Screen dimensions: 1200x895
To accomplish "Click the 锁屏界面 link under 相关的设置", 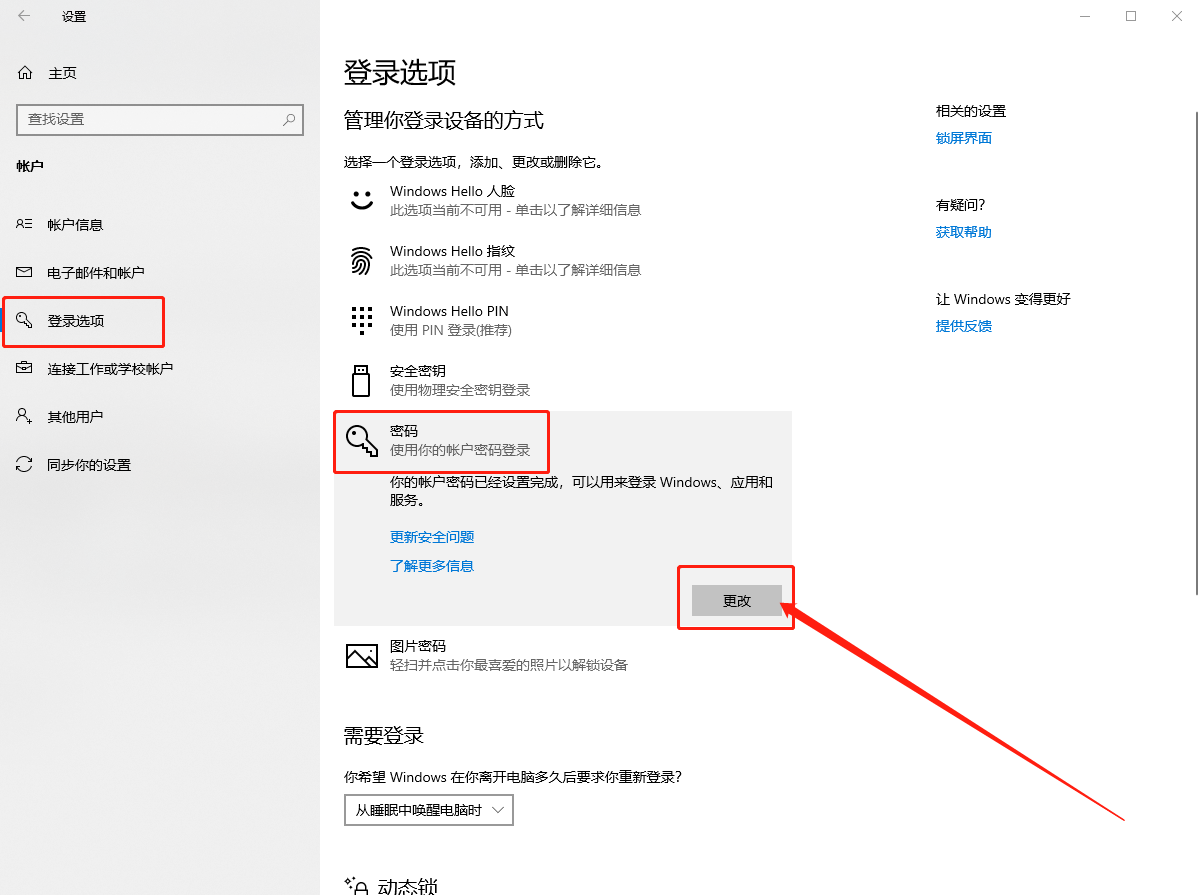I will point(963,137).
